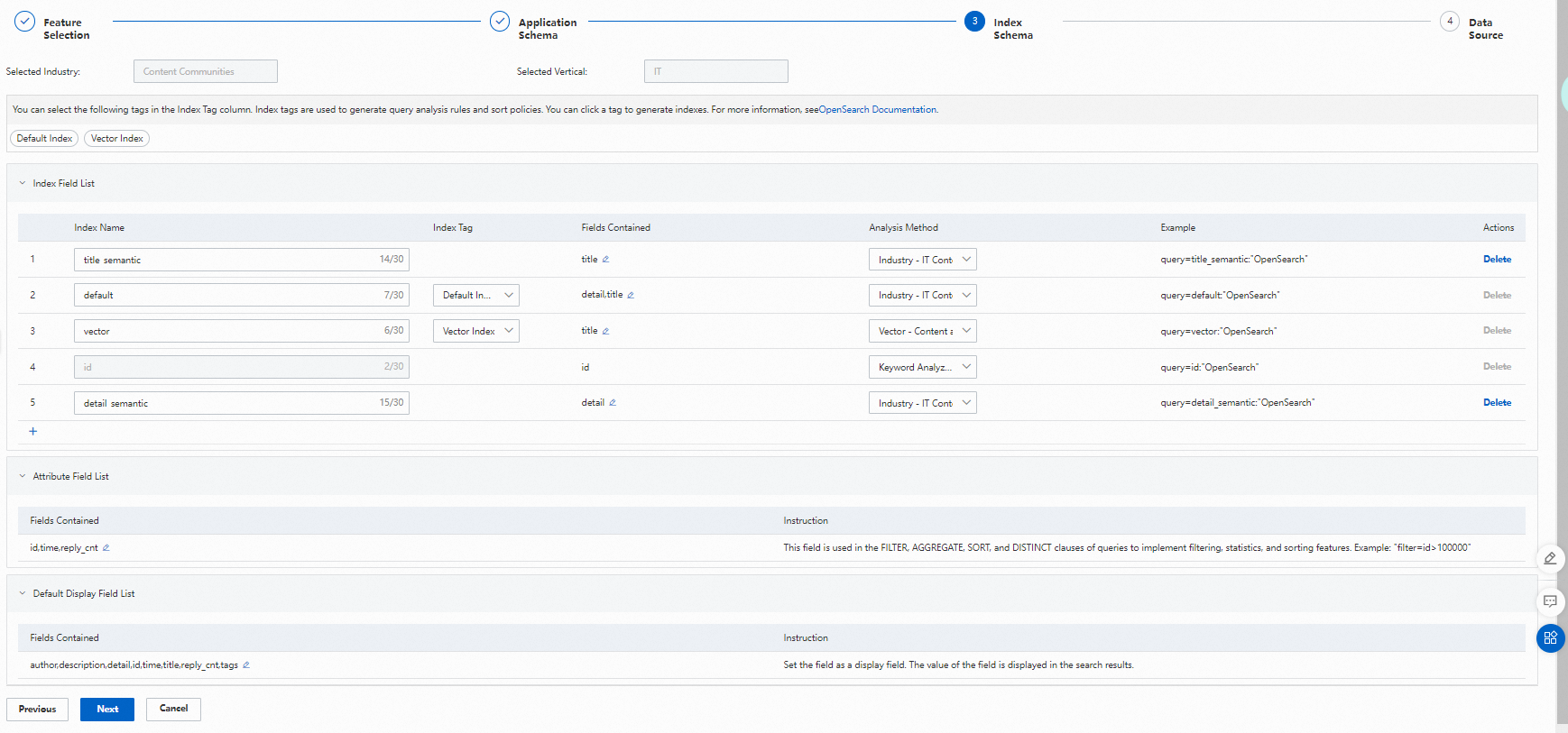The width and height of the screenshot is (1568, 733).
Task: Open the floating chat feedback icon
Action: point(1550,601)
